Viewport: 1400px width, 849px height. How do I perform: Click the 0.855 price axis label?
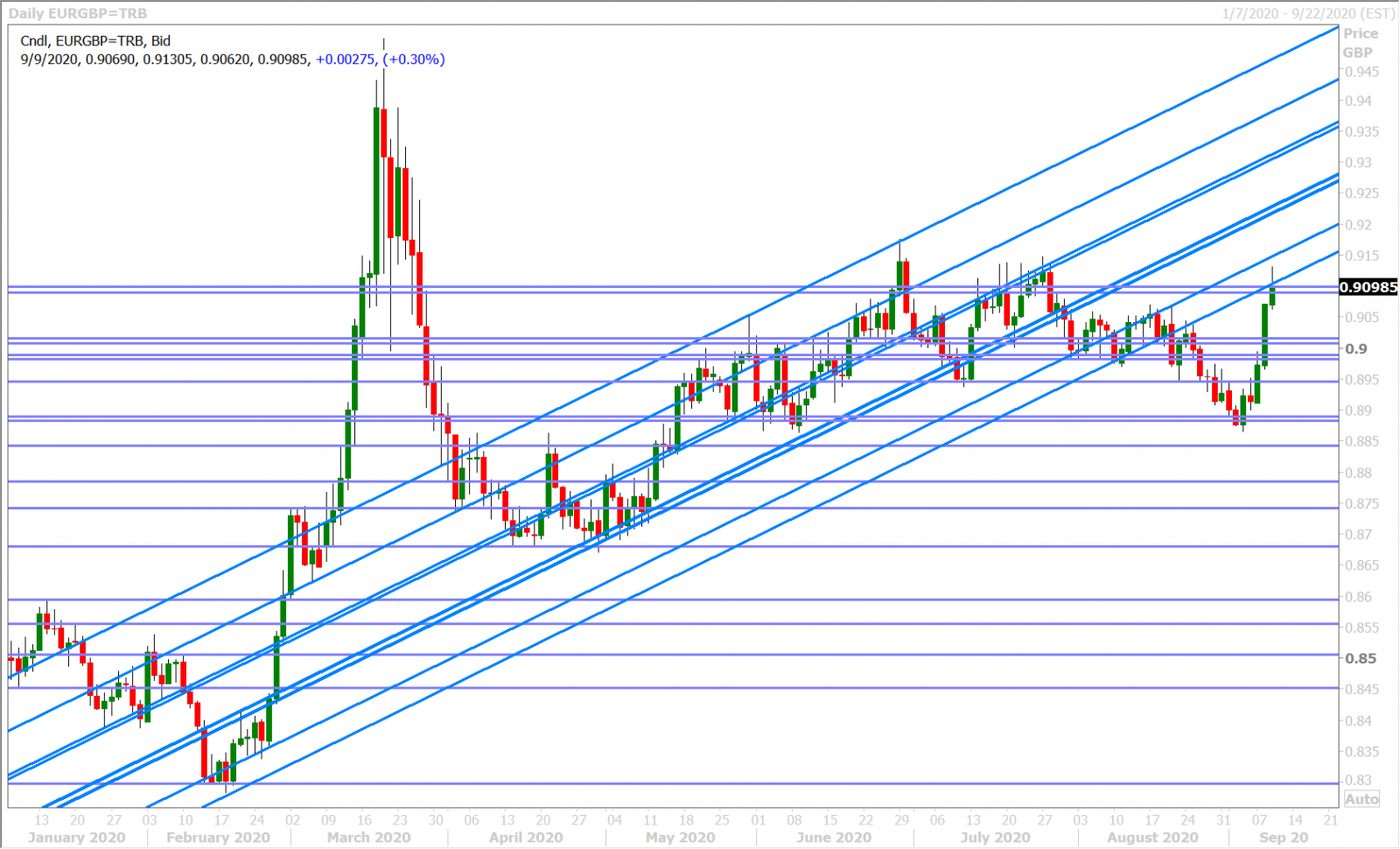tap(1362, 628)
